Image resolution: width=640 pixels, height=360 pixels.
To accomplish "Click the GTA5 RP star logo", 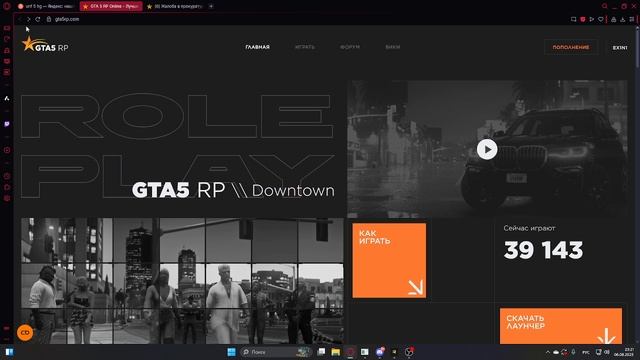I will point(45,44).
